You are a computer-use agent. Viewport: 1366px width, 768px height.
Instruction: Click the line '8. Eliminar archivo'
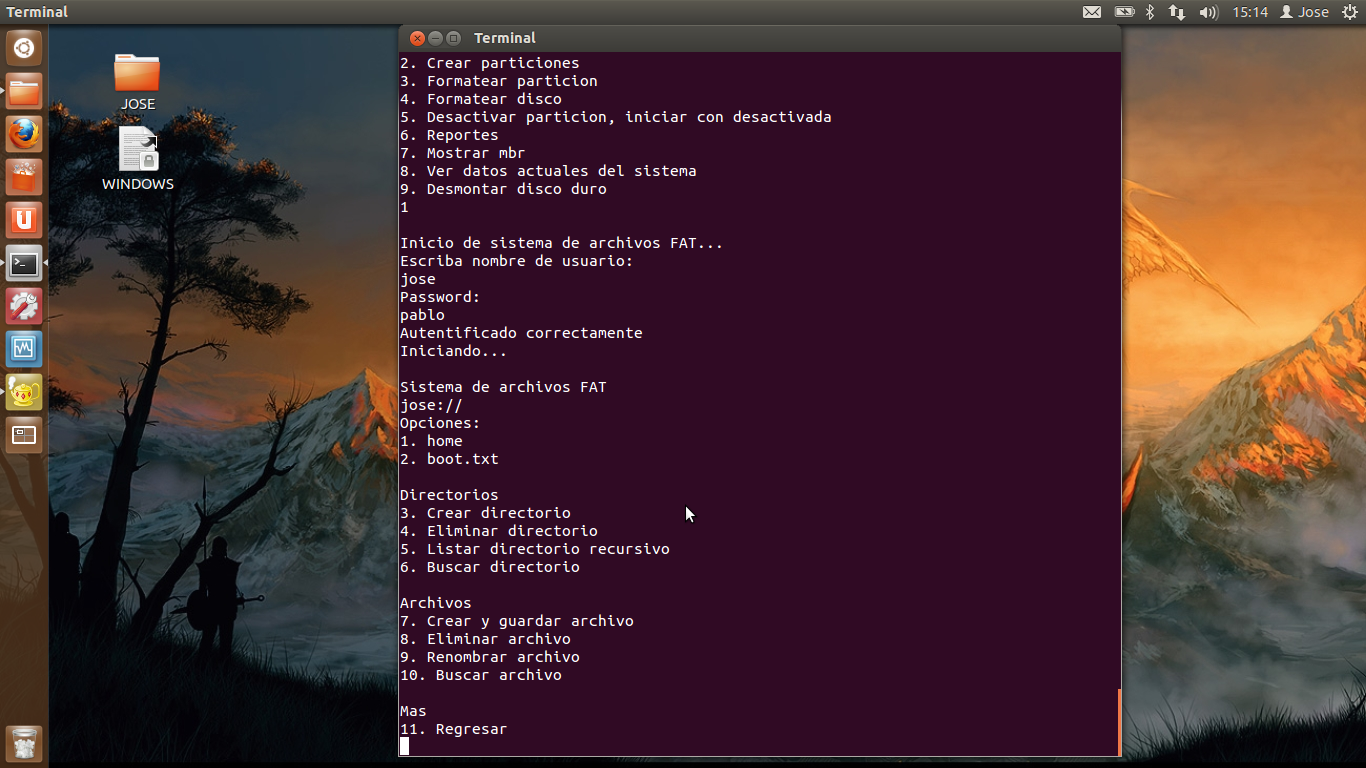pos(485,639)
